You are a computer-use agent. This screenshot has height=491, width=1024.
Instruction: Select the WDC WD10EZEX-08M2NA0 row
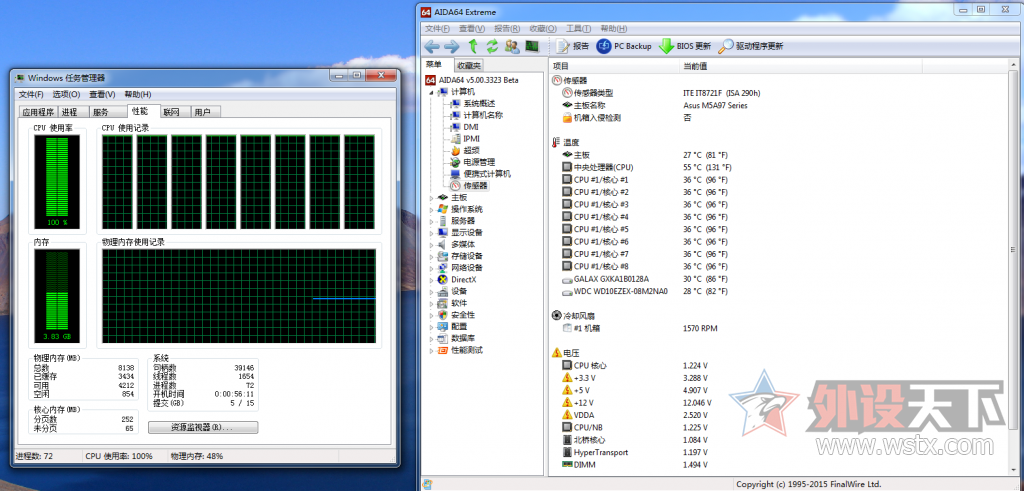pyautogui.click(x=644, y=291)
